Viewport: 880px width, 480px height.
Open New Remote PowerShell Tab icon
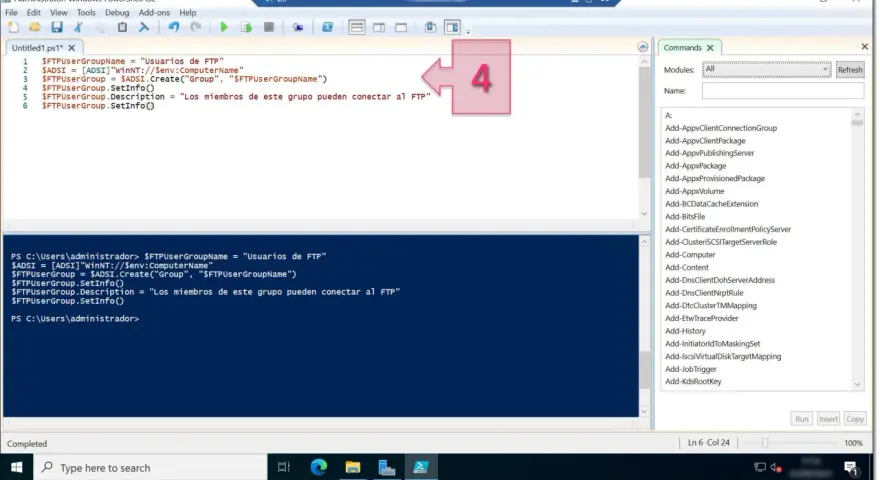tap(297, 27)
